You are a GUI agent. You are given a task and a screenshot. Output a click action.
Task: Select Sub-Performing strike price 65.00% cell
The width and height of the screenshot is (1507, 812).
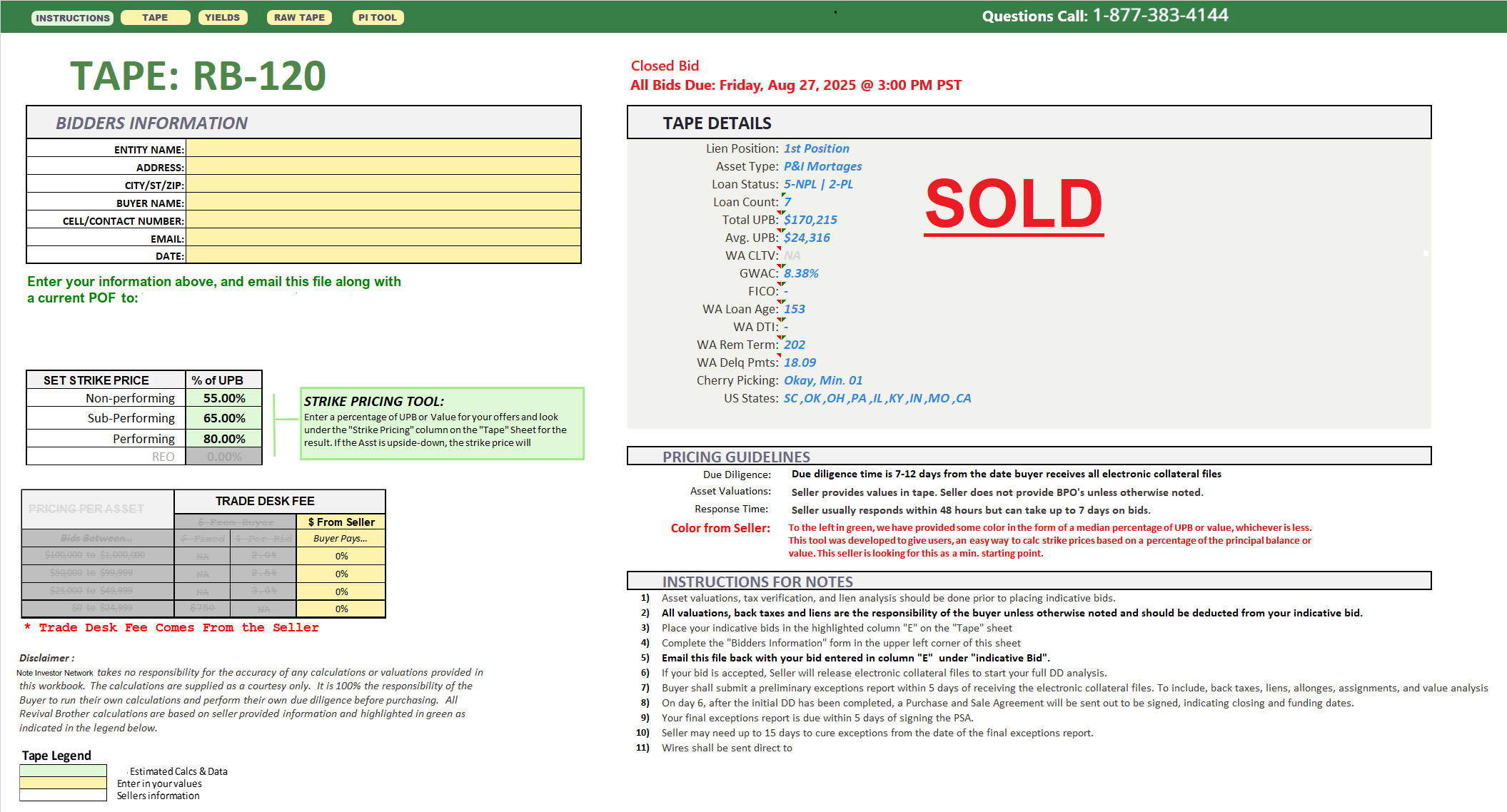point(224,418)
